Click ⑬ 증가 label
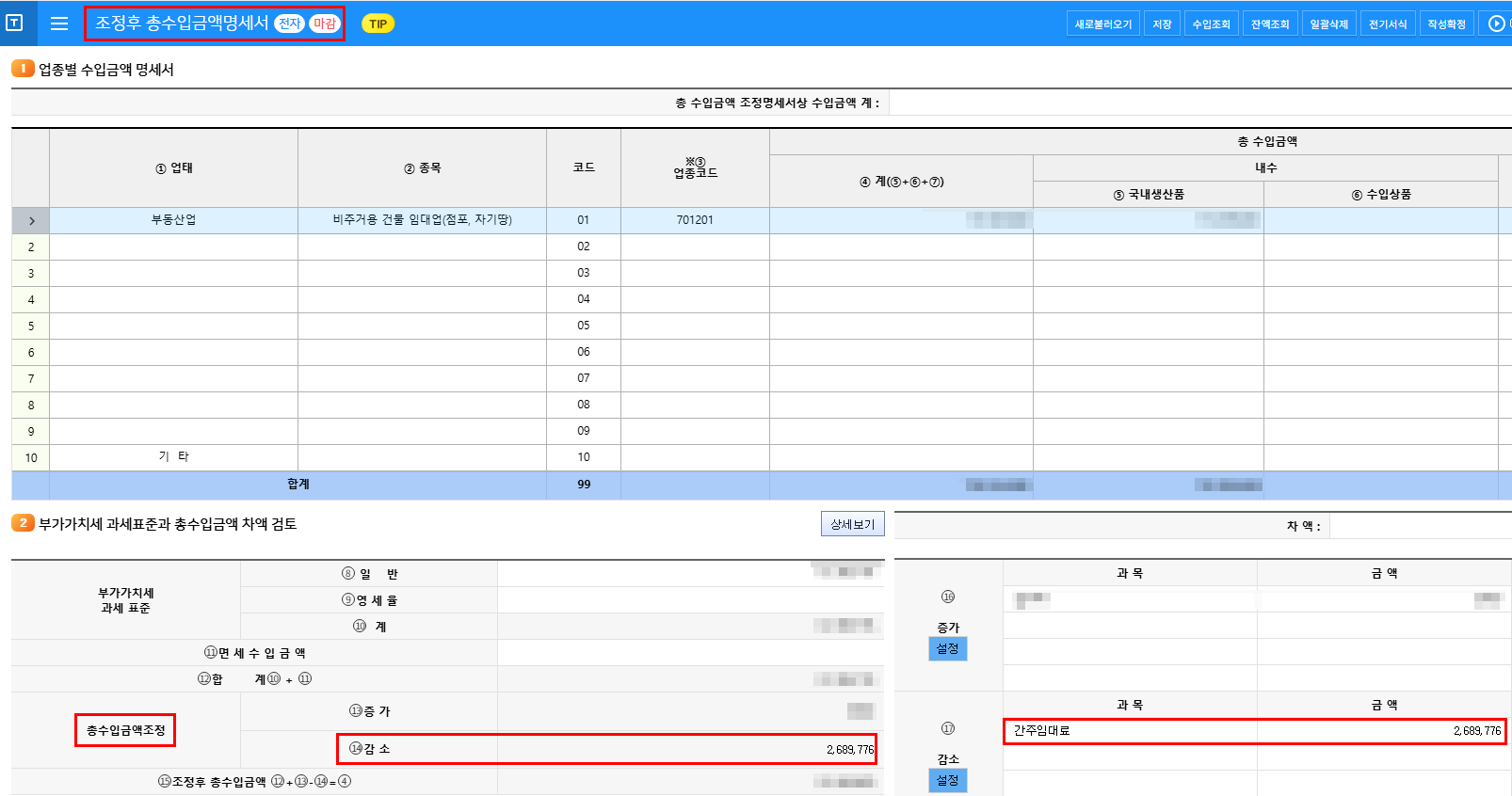The width and height of the screenshot is (1512, 796). [369, 711]
